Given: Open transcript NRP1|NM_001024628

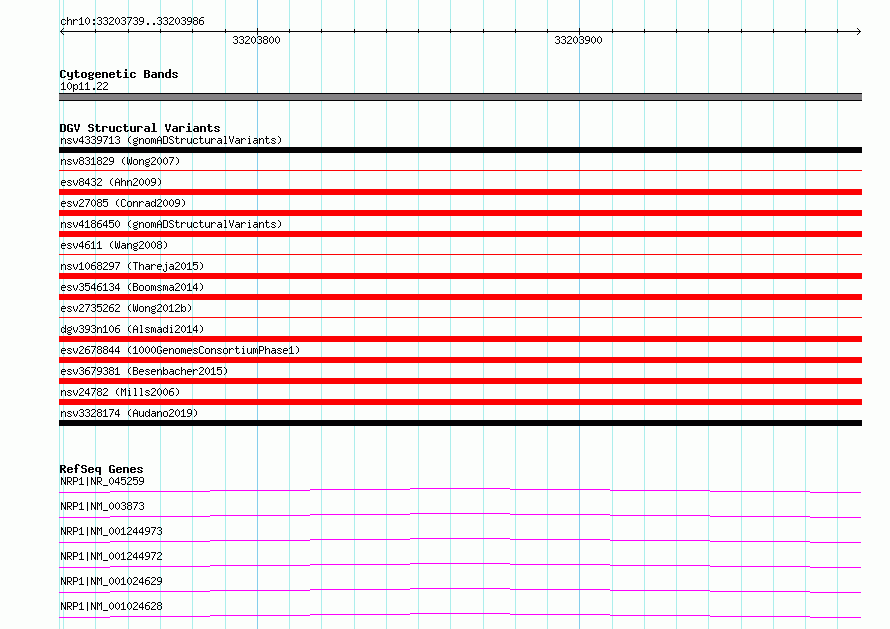Looking at the screenshot, I should [x=111, y=606].
